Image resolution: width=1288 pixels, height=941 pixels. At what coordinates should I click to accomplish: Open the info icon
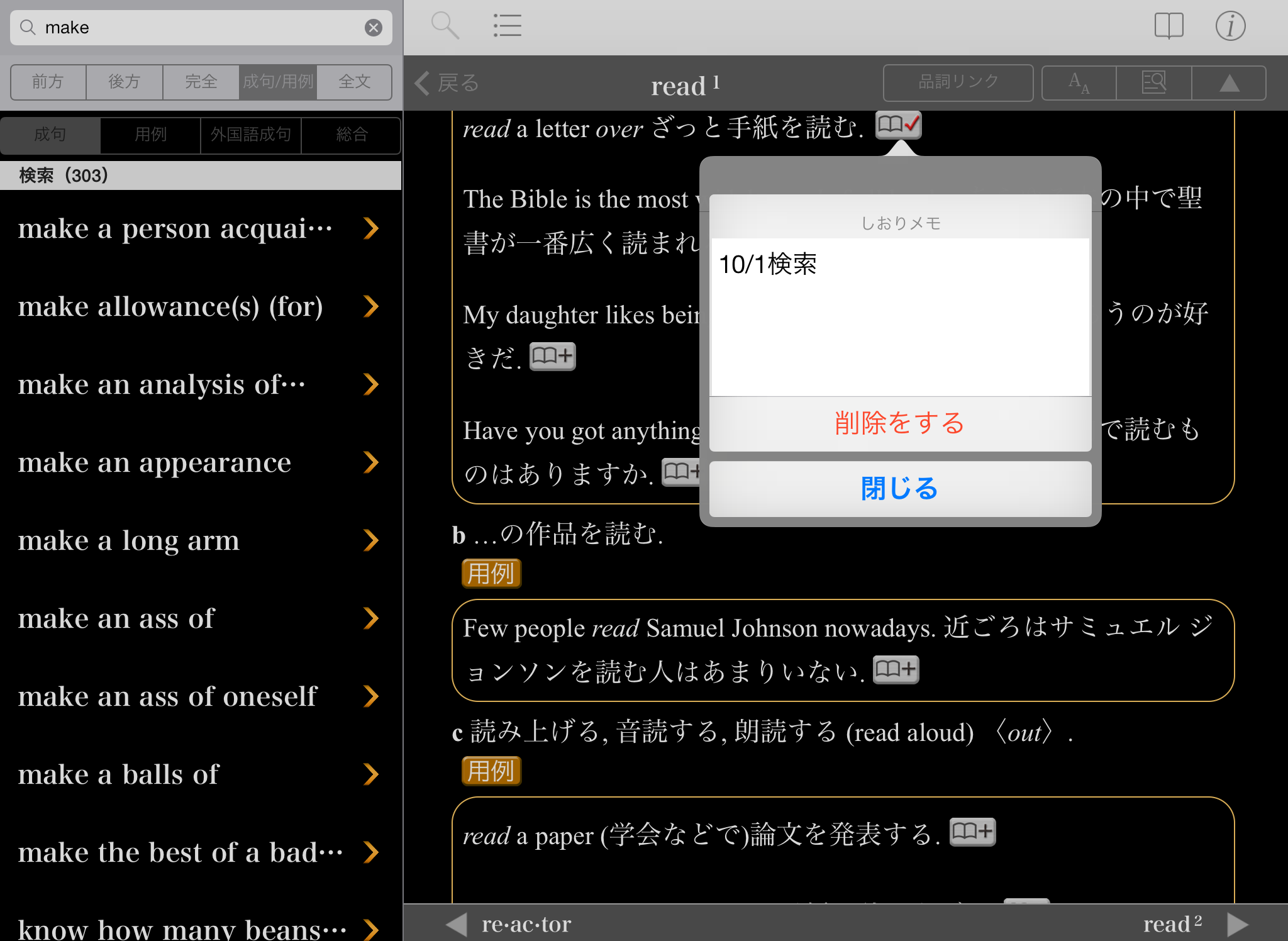click(1230, 26)
